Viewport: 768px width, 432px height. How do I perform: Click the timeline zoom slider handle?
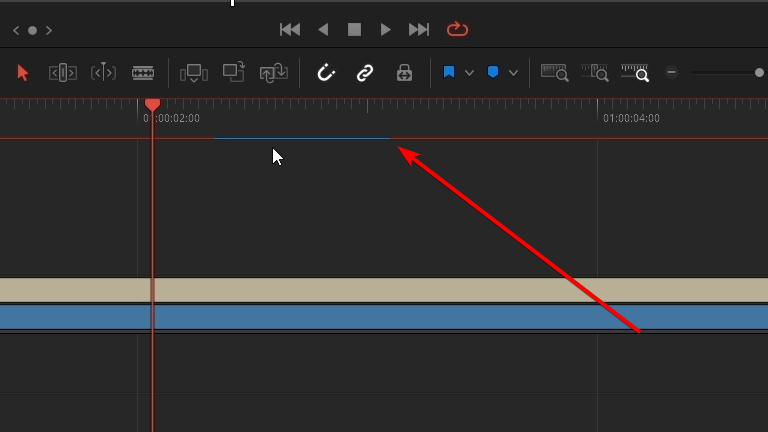pyautogui.click(x=759, y=72)
